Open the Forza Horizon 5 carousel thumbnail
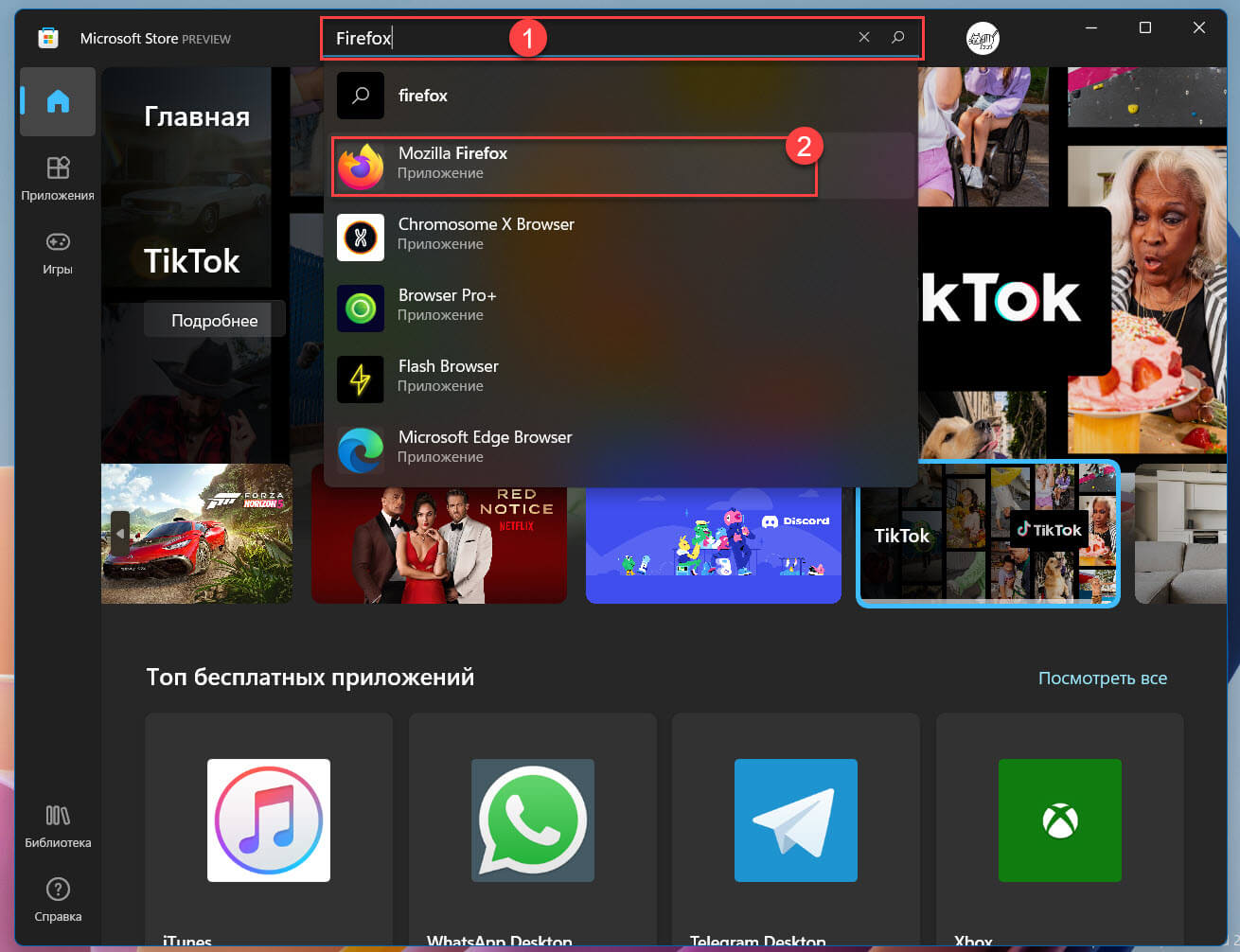Image resolution: width=1240 pixels, height=952 pixels. pos(197,534)
